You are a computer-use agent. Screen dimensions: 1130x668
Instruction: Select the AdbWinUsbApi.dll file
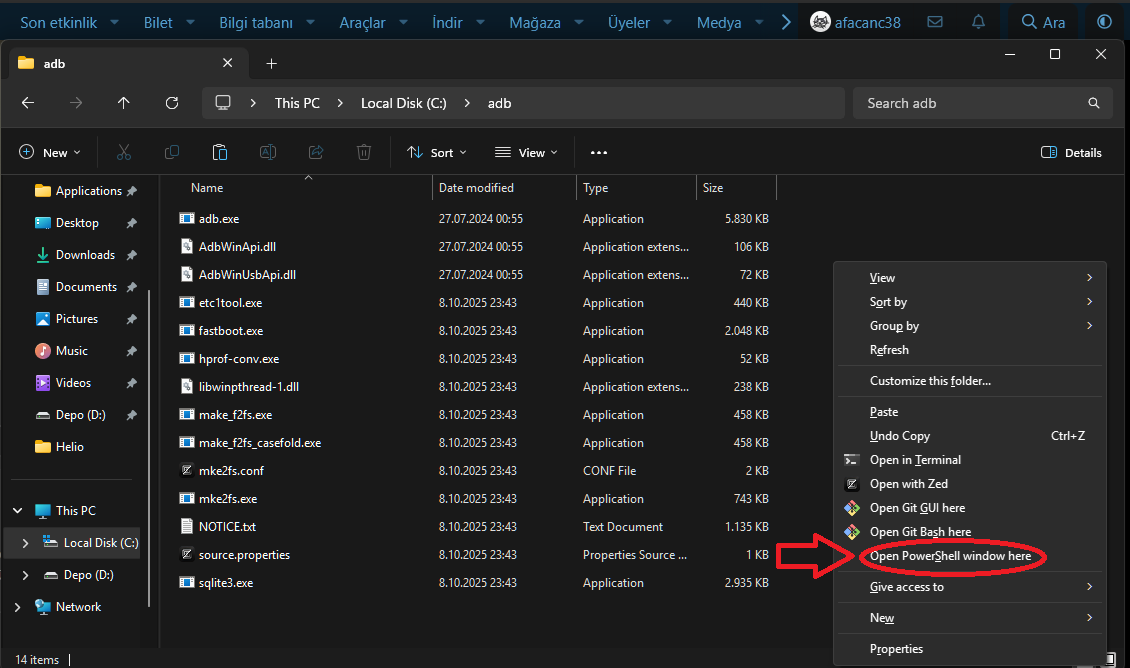247,275
